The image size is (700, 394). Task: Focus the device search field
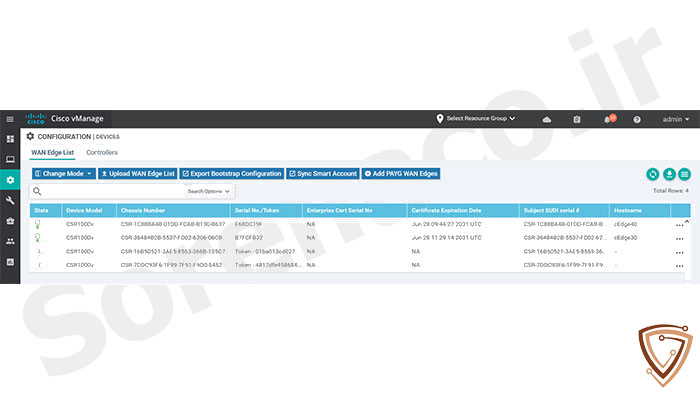pyautogui.click(x=114, y=191)
